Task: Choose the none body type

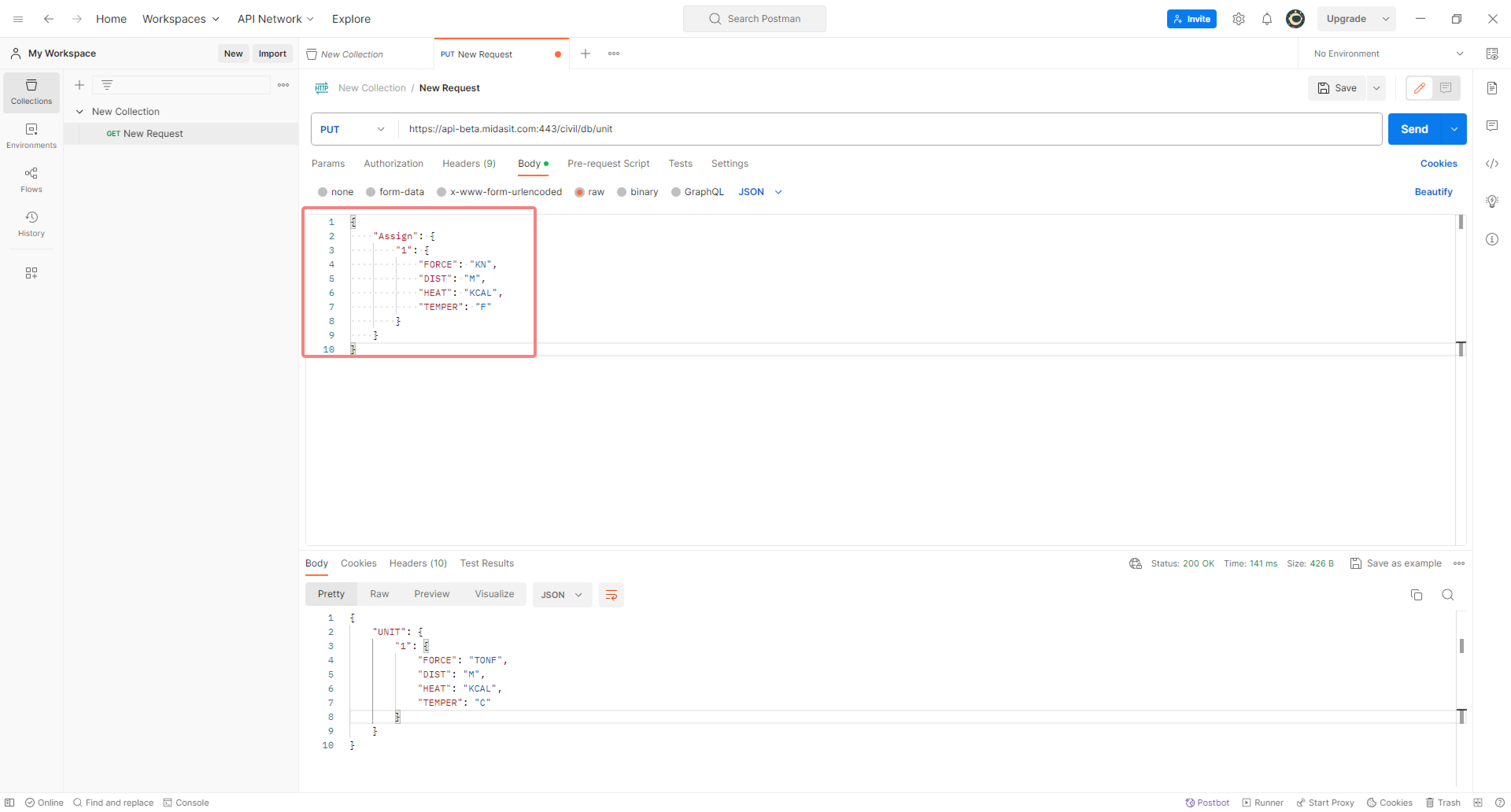Action: coord(336,192)
